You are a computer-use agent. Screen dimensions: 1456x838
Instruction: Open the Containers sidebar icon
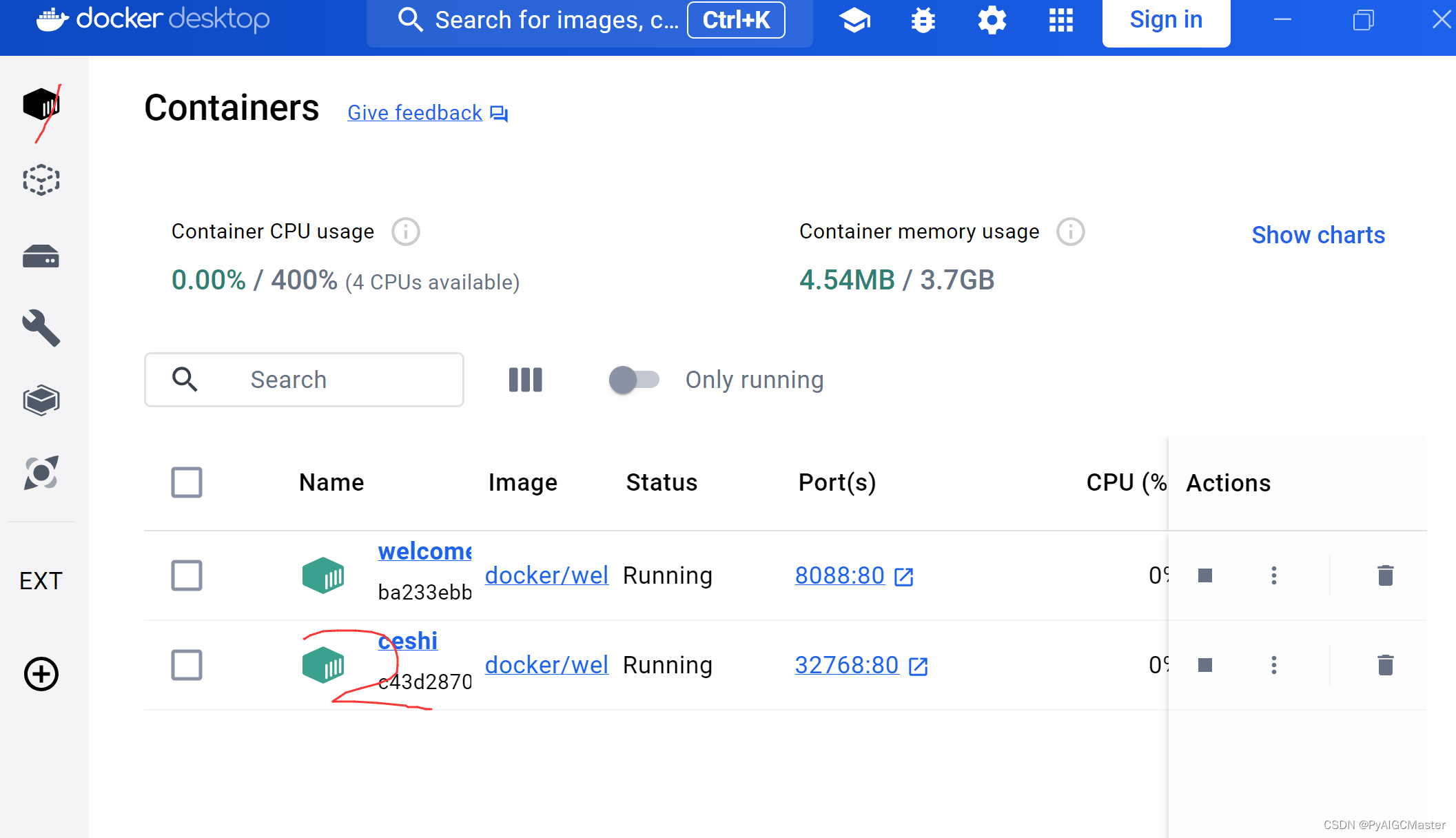click(x=41, y=105)
